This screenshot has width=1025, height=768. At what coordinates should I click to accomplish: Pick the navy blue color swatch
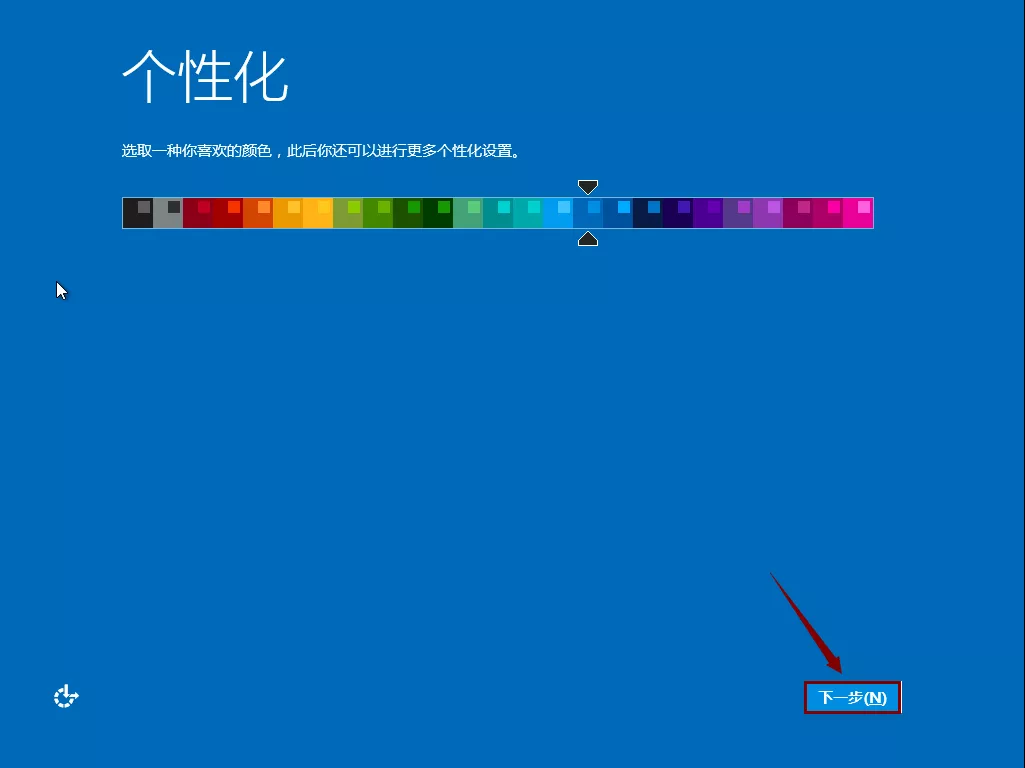[x=648, y=213]
